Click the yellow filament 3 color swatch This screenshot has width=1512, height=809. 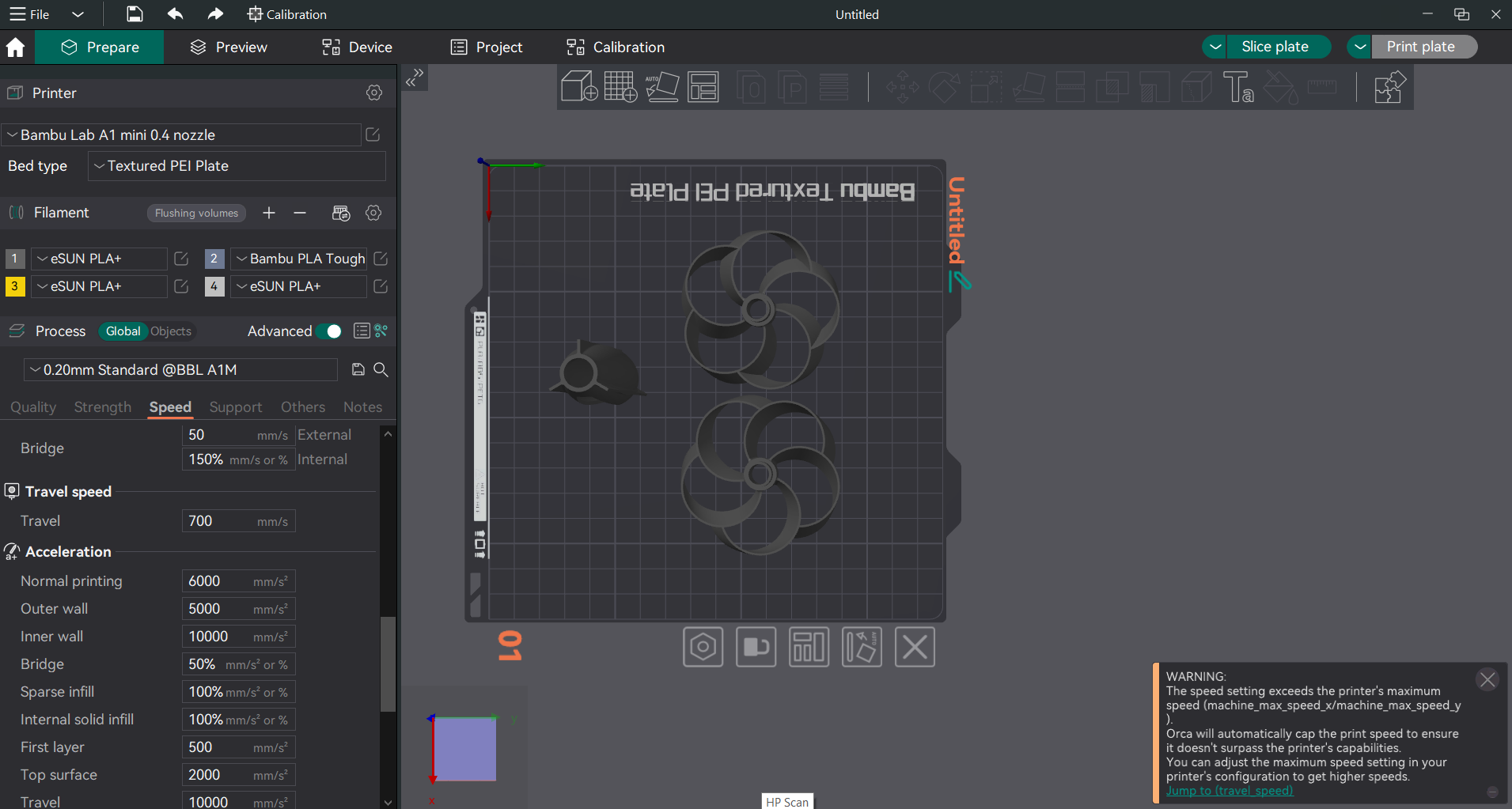tap(15, 286)
